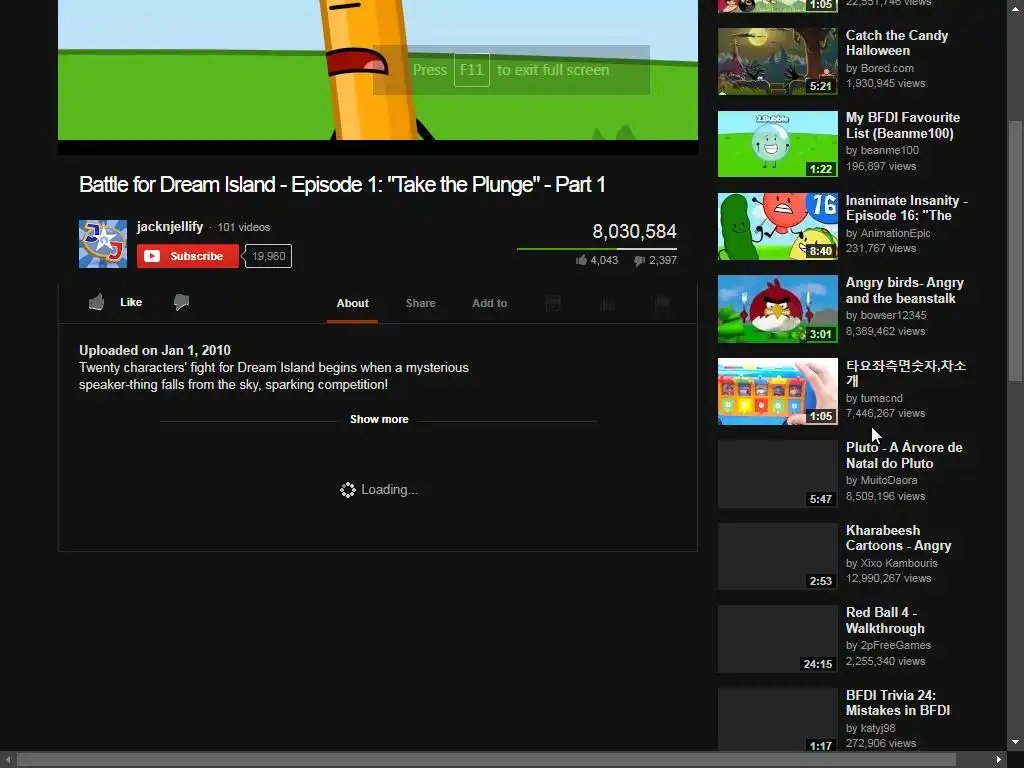Click the horizontal scrollbar thumb at the bottom
The height and width of the screenshot is (768, 1024).
pos(487,760)
